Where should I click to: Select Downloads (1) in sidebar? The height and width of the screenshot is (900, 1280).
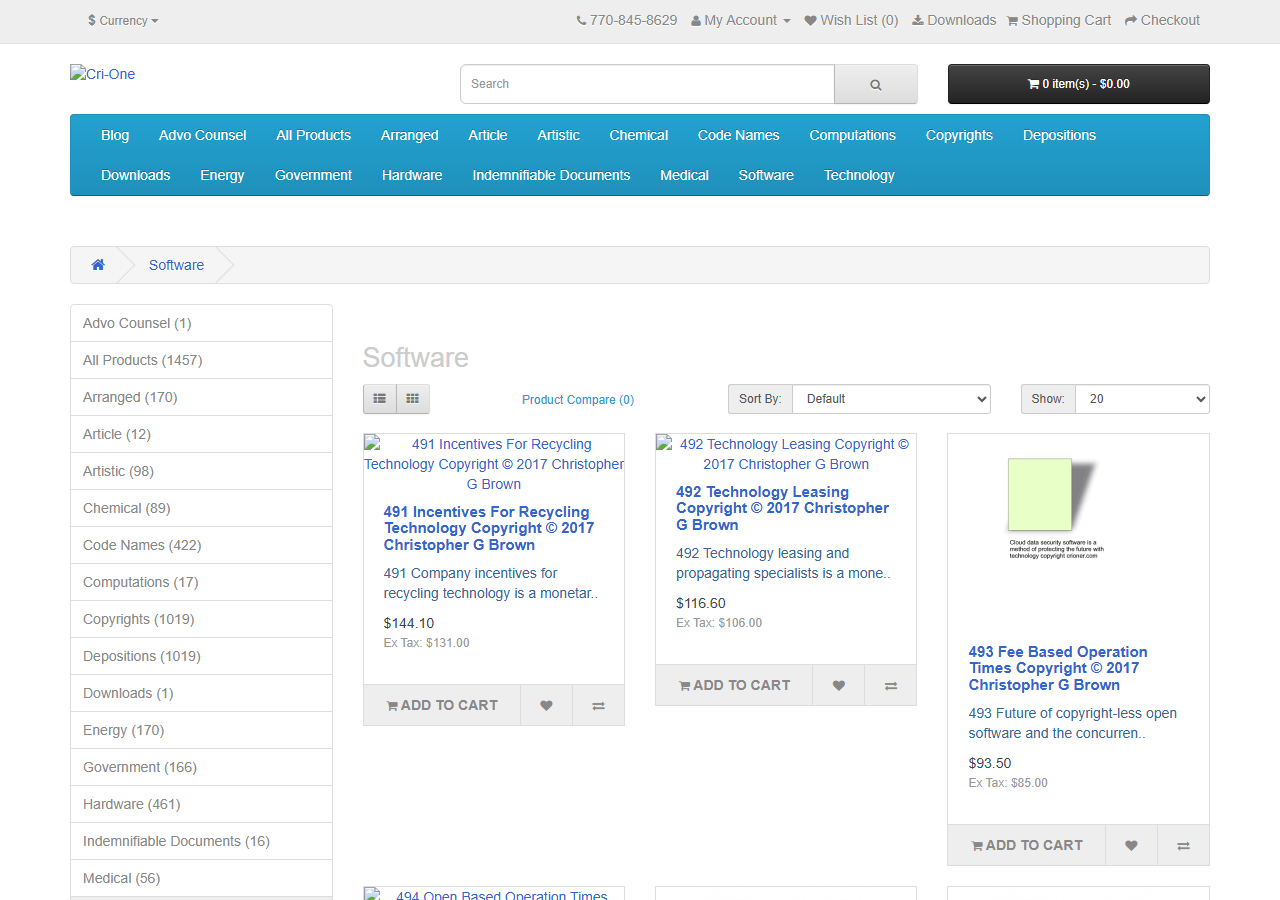[201, 693]
